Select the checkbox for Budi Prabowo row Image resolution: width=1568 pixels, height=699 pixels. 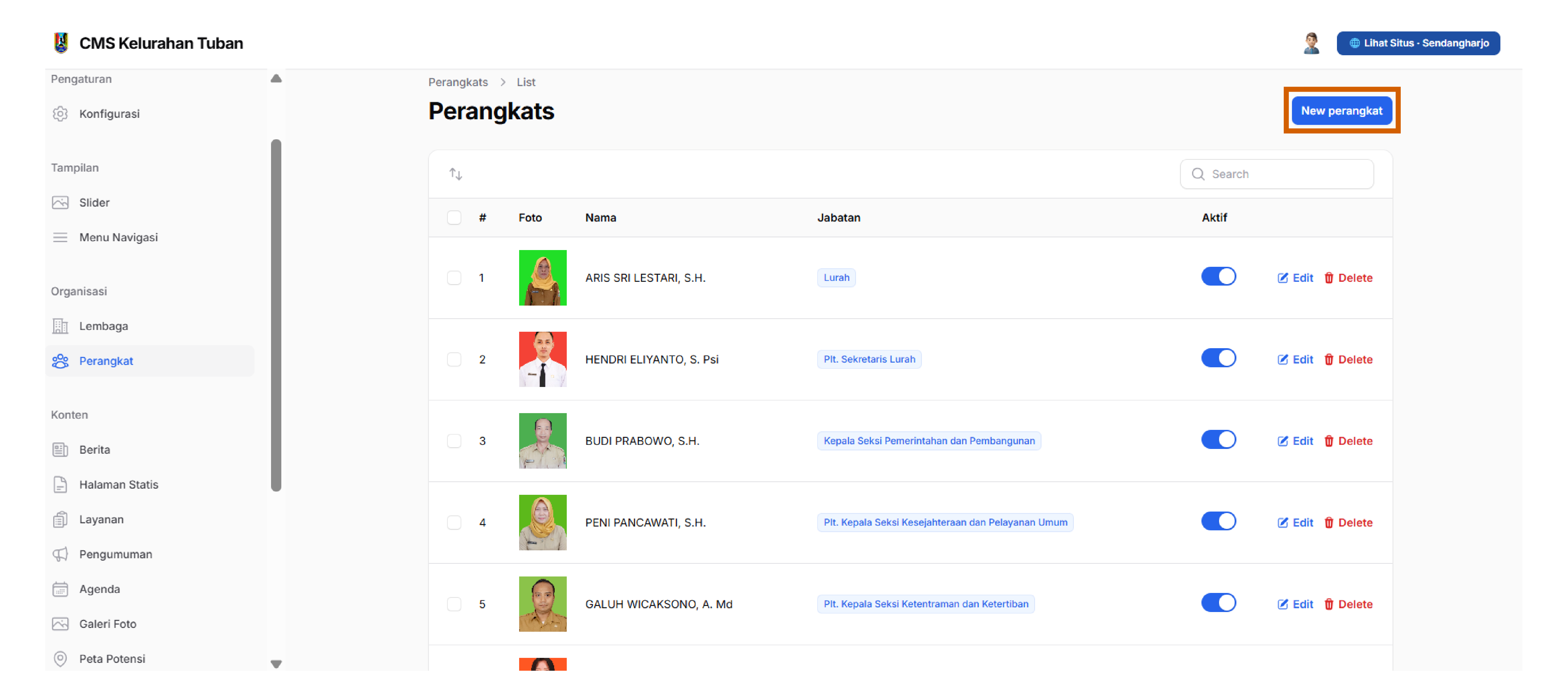454,441
